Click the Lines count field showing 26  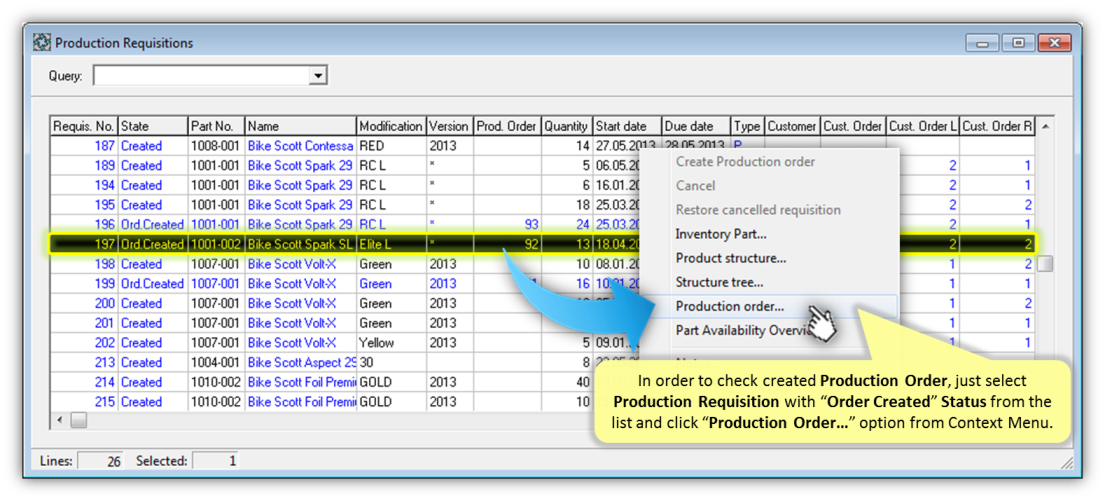click(100, 462)
